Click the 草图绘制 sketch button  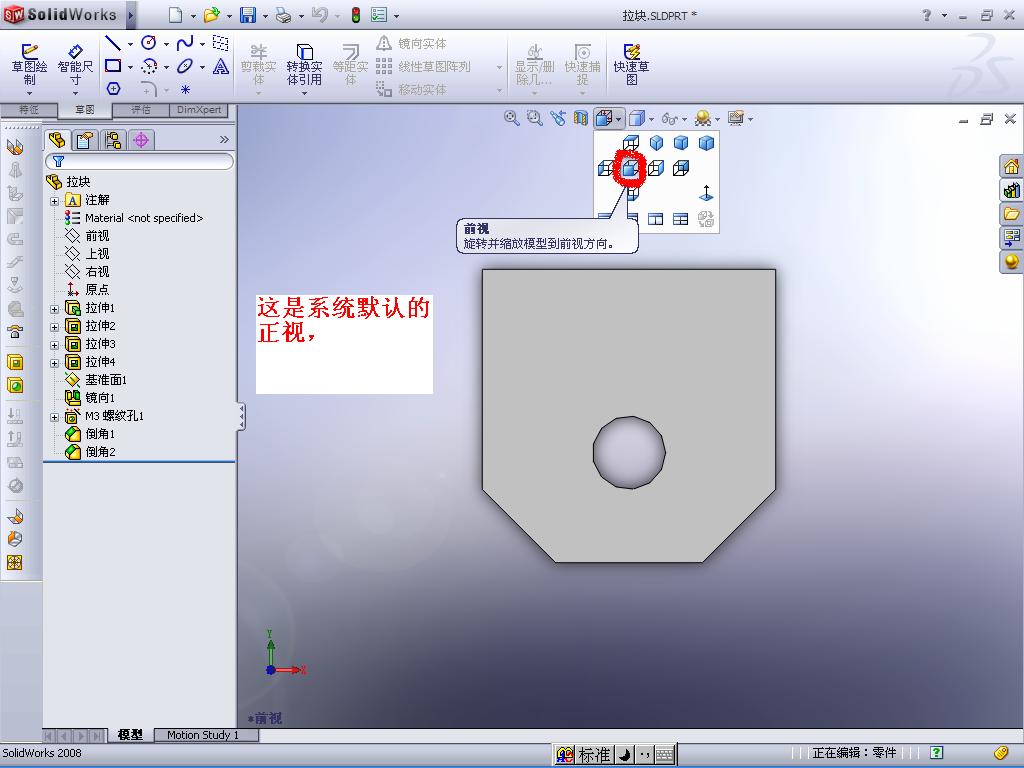(29, 65)
